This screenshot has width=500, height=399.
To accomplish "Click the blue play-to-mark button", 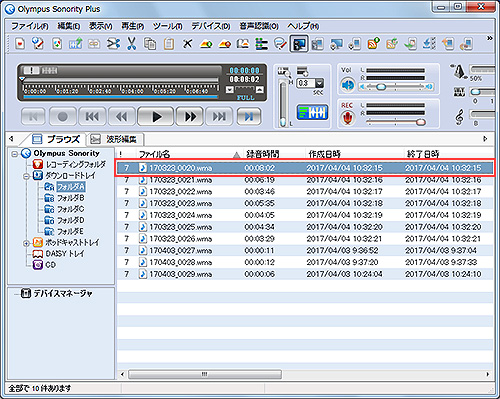I will tap(249, 116).
